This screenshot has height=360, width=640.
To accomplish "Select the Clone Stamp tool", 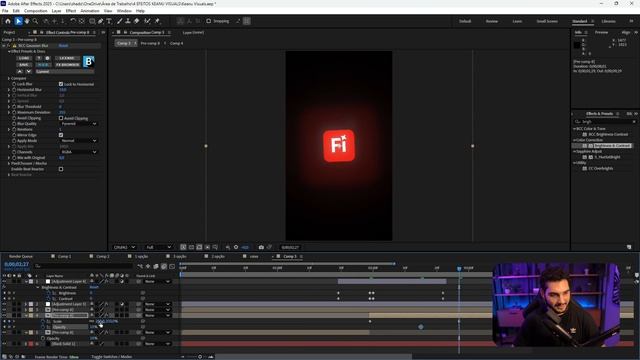I will click(128, 21).
